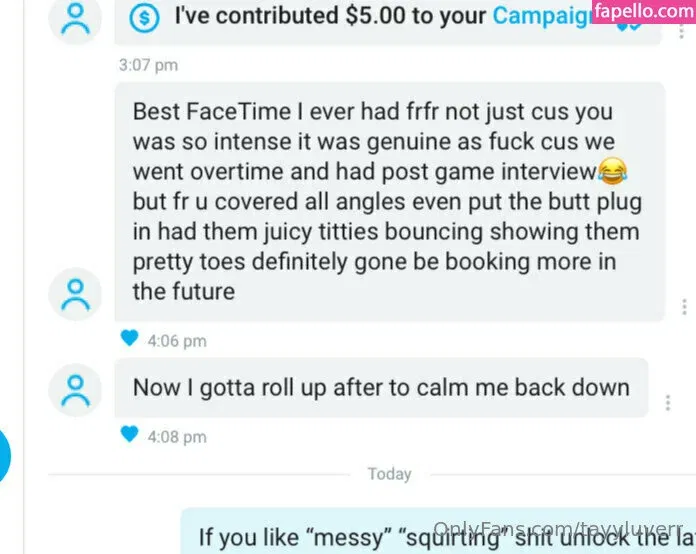Click the sender avatar beside the $5.00 contribution
Image resolution: width=696 pixels, height=554 pixels.
[75, 19]
